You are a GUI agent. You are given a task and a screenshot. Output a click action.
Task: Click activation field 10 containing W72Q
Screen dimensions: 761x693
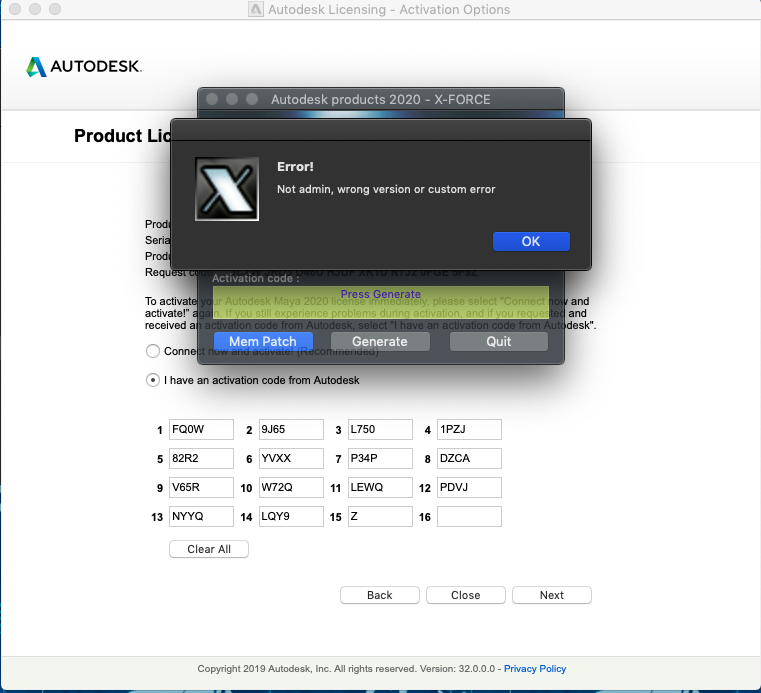291,488
